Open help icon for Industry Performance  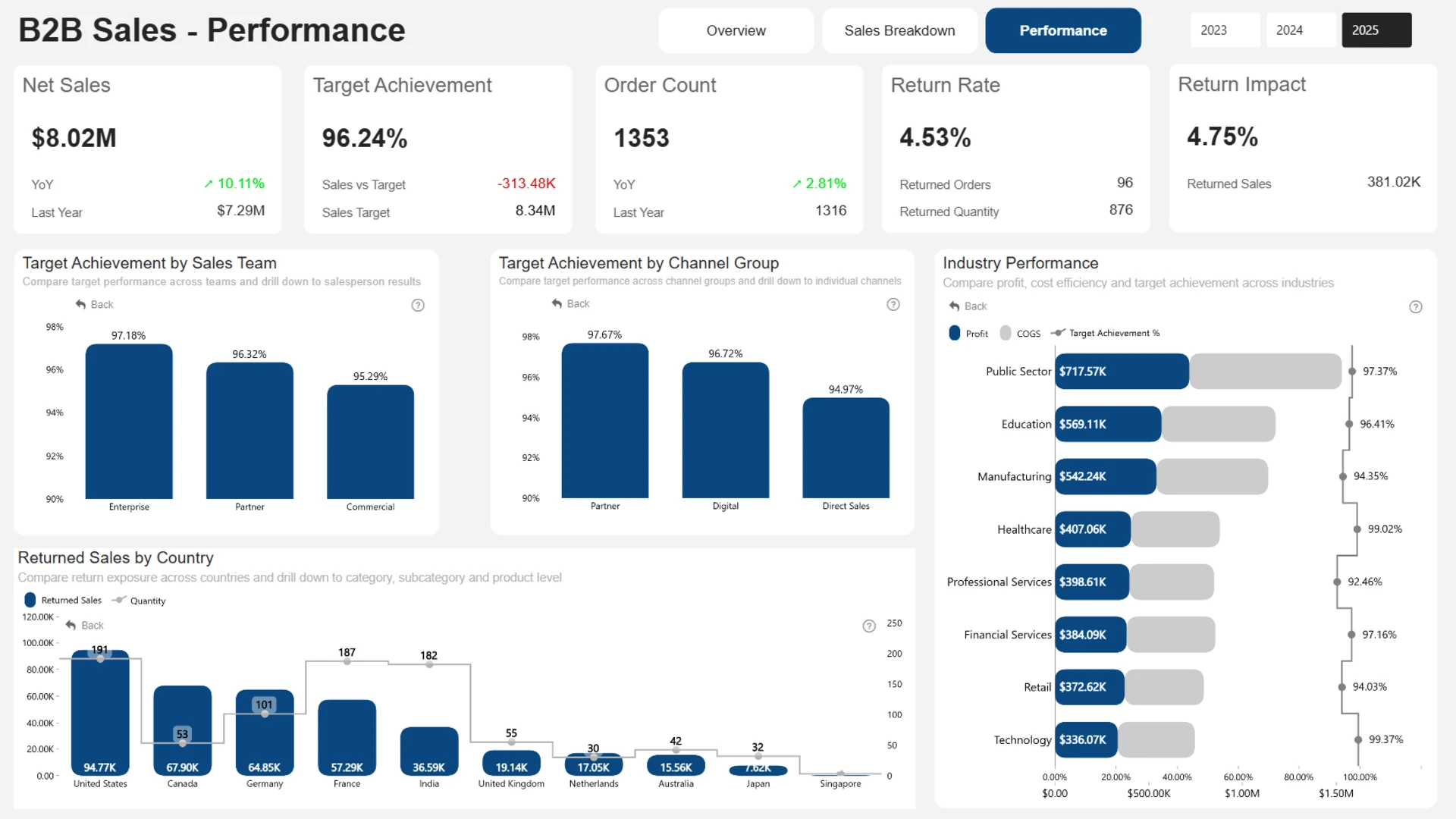click(x=1416, y=307)
